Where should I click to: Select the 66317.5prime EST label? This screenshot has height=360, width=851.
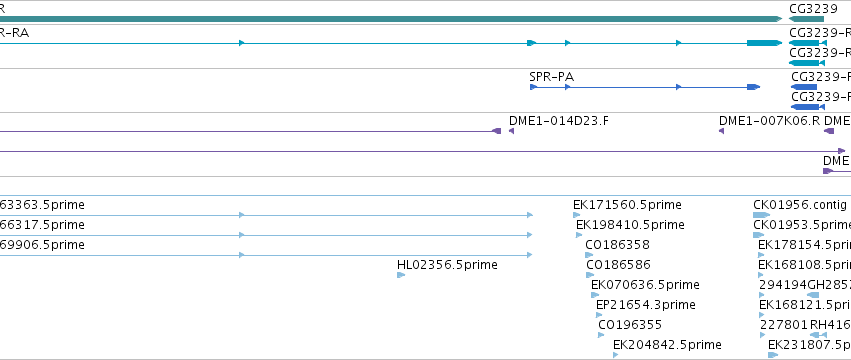[42, 225]
